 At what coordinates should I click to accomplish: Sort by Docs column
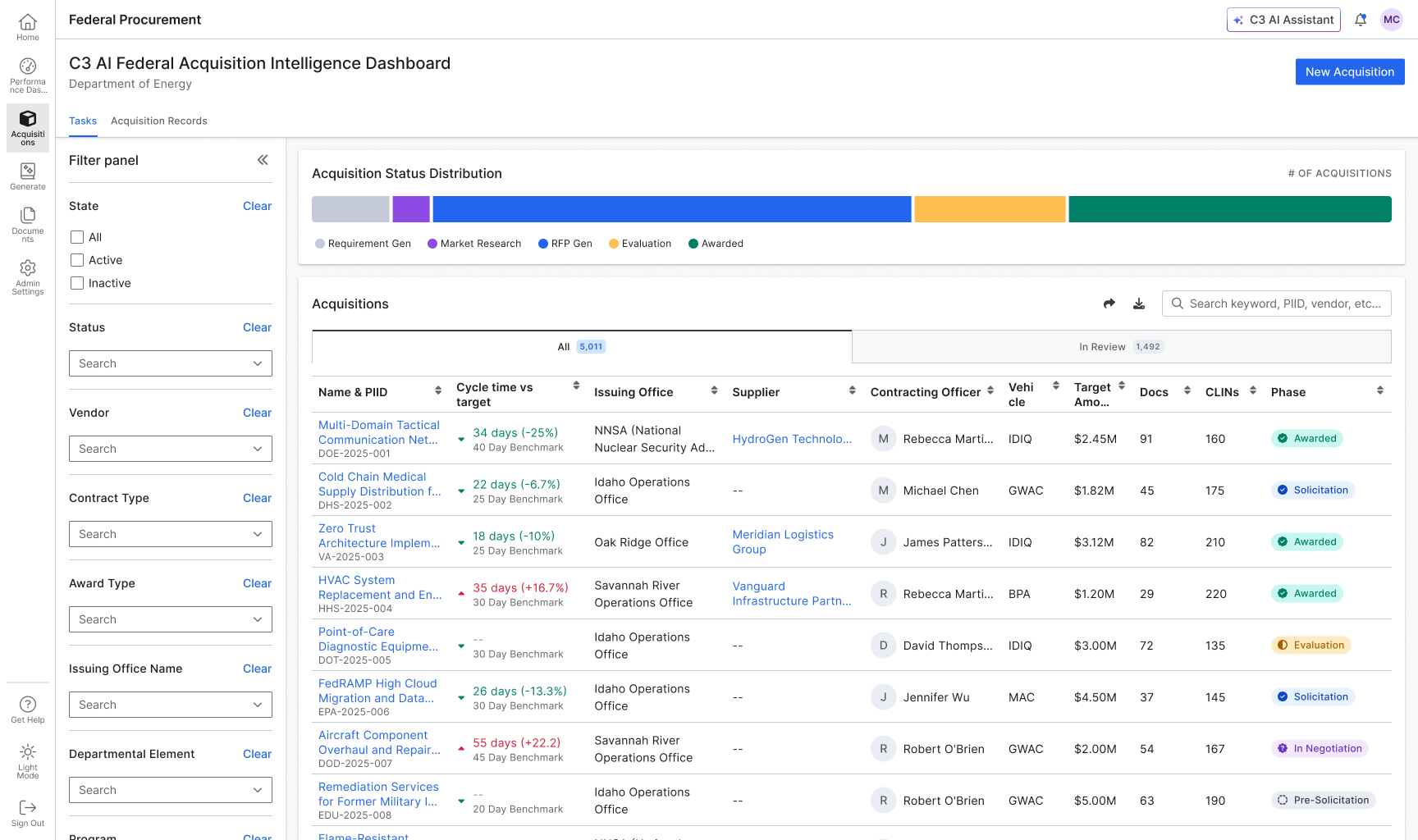click(1187, 390)
